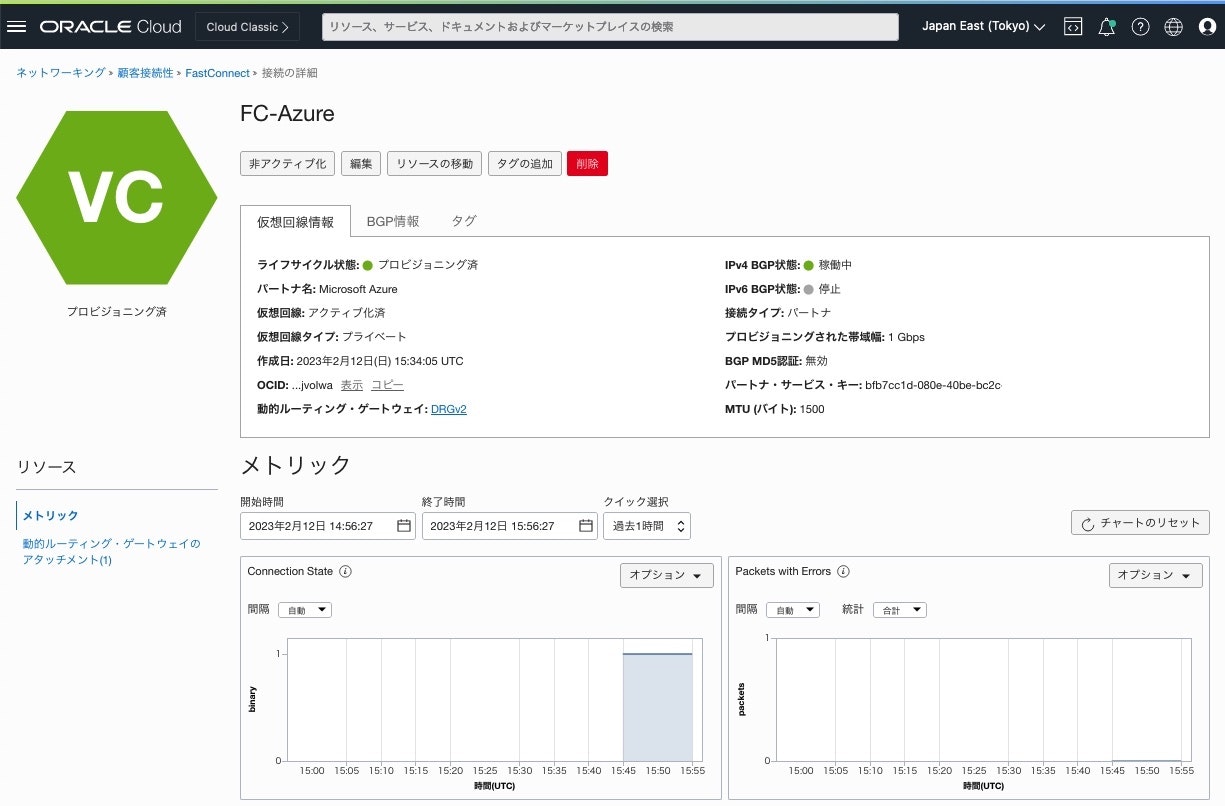
Task: Open calendar picker for start time
Action: click(x=404, y=526)
